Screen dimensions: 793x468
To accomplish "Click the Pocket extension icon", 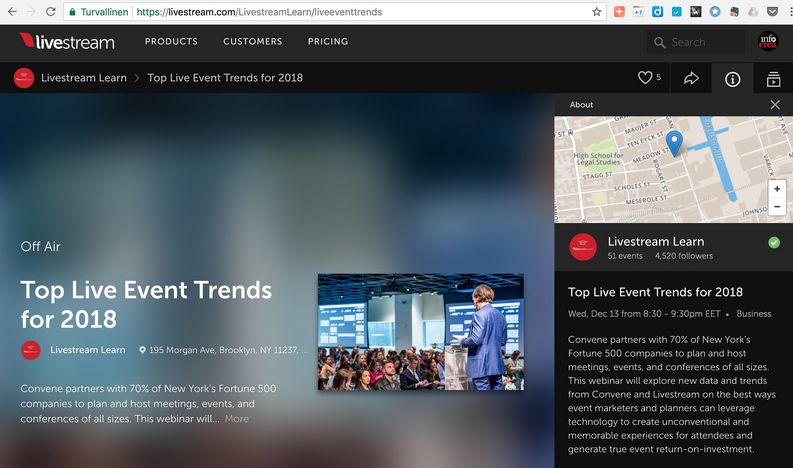I will click(x=772, y=12).
